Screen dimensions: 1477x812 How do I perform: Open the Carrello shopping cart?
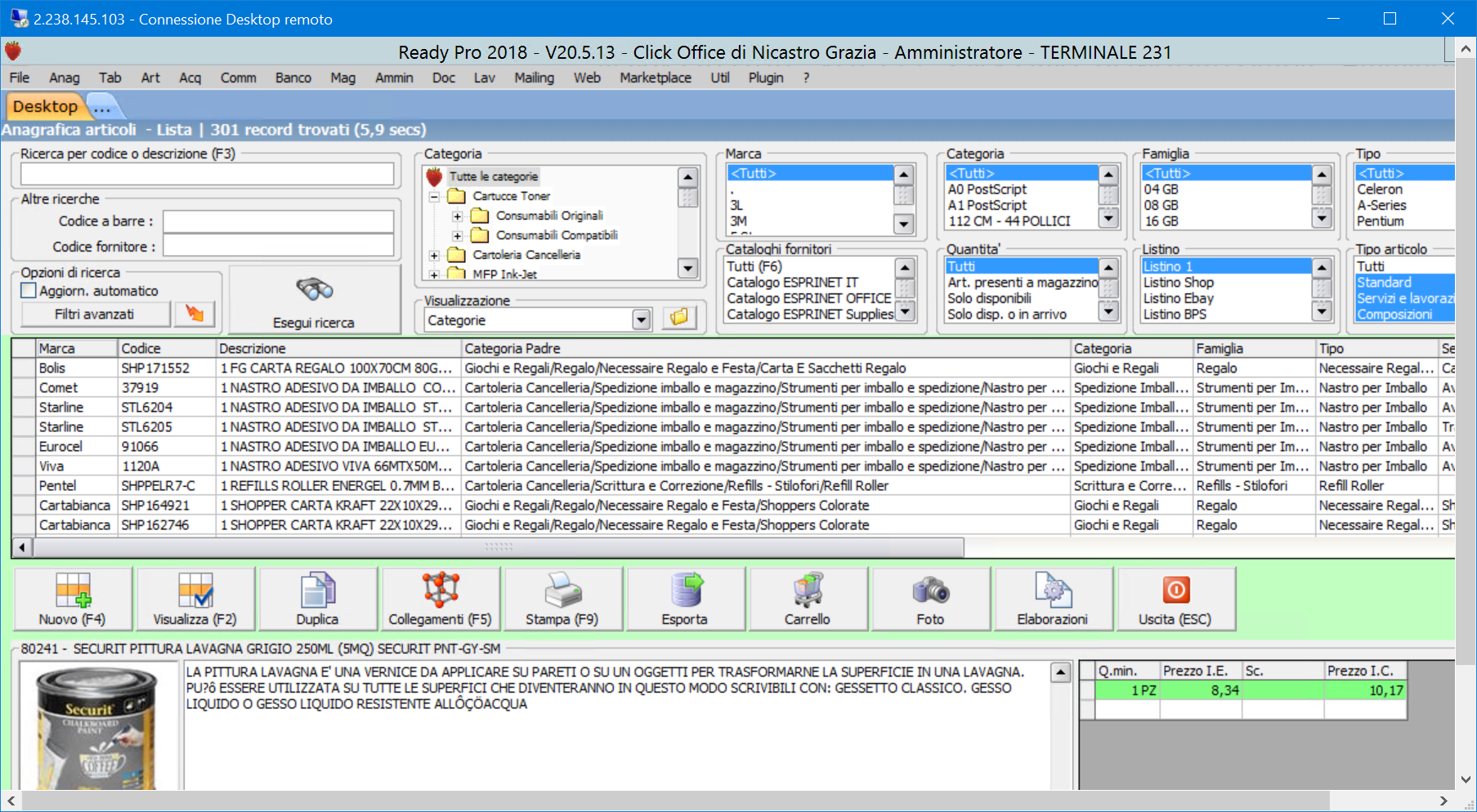[808, 599]
